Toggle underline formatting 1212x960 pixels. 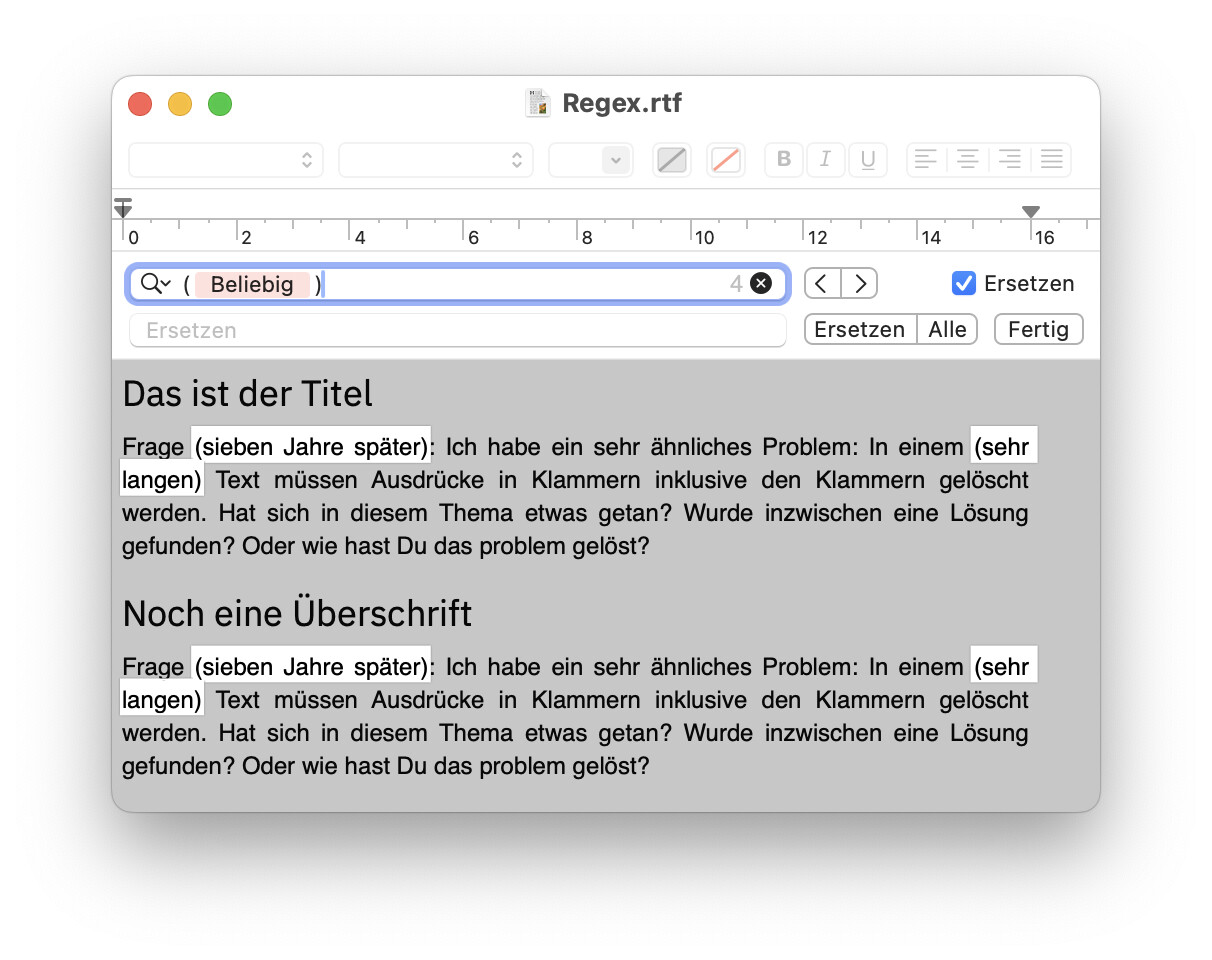868,160
